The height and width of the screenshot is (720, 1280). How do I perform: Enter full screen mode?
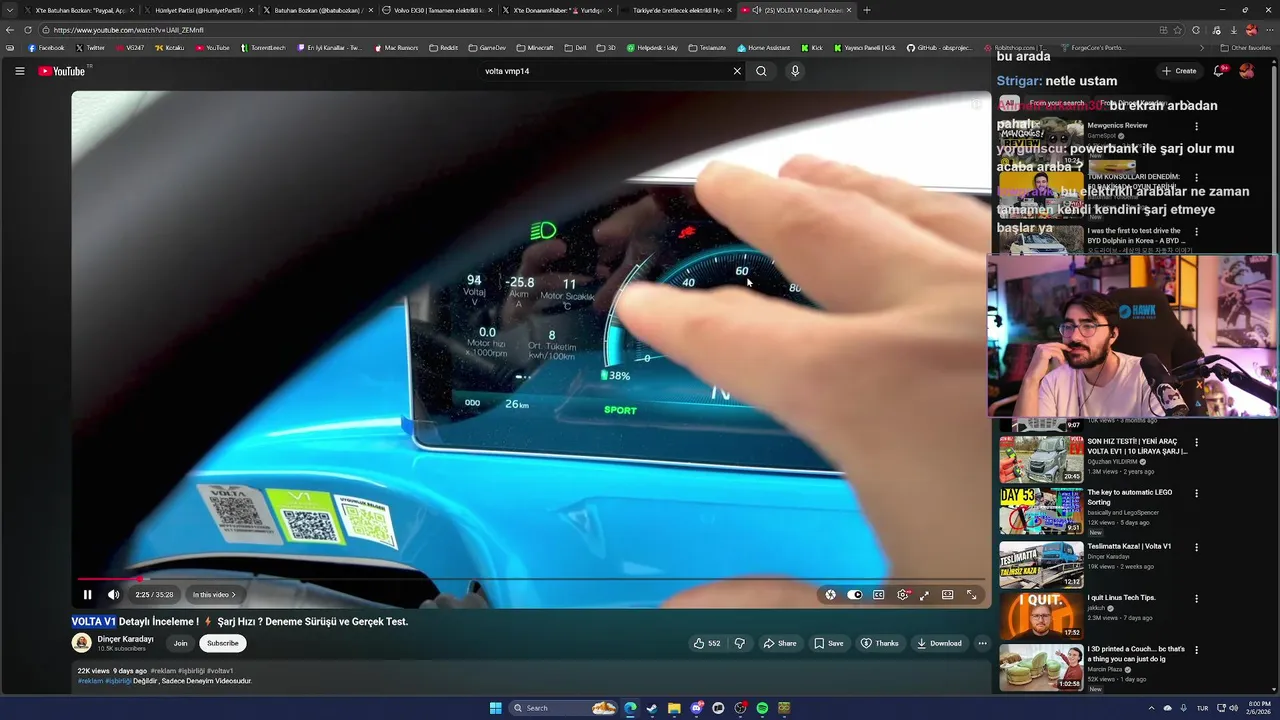(x=971, y=595)
